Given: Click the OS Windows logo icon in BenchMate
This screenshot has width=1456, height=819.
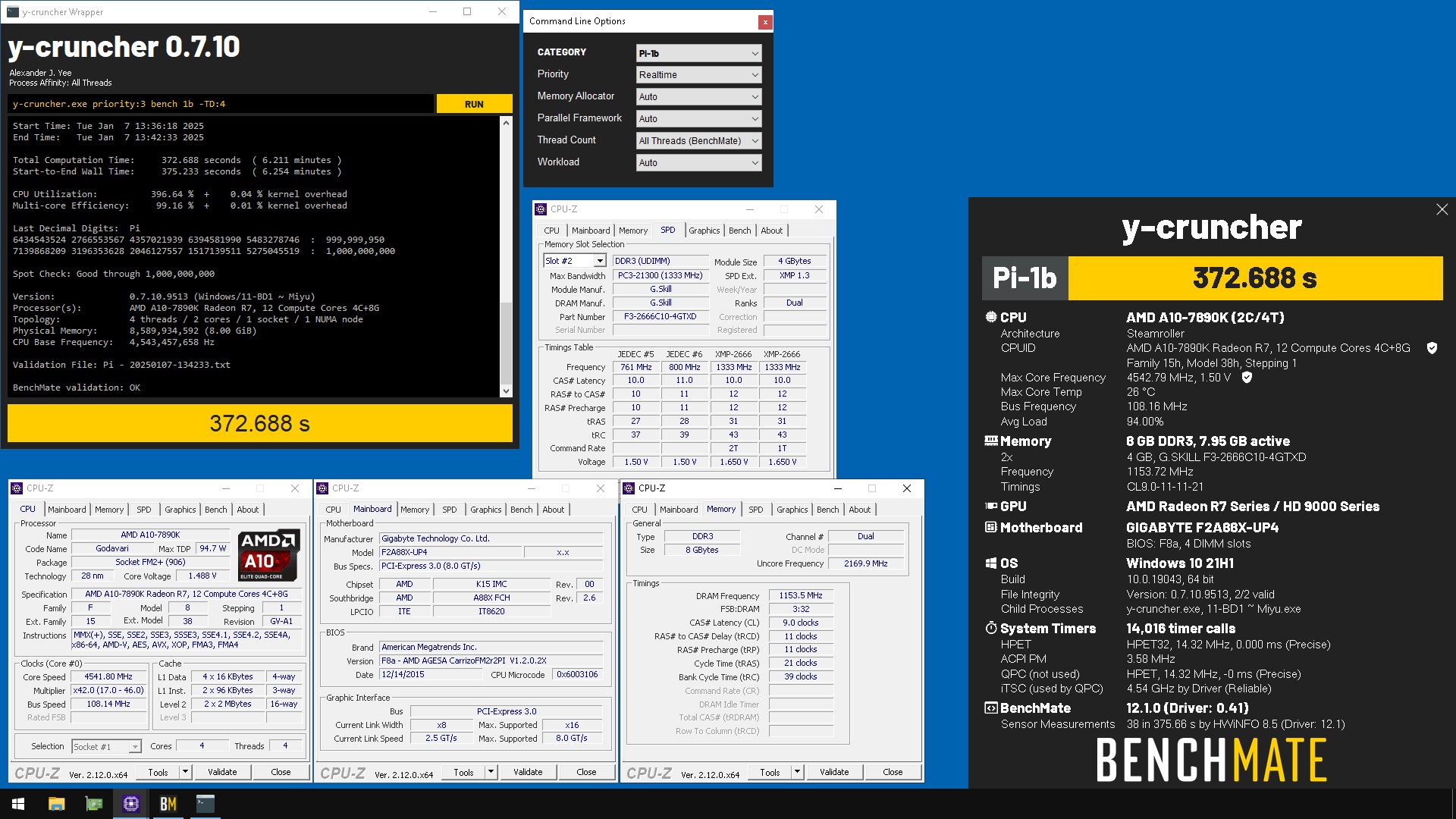Looking at the screenshot, I should 990,563.
